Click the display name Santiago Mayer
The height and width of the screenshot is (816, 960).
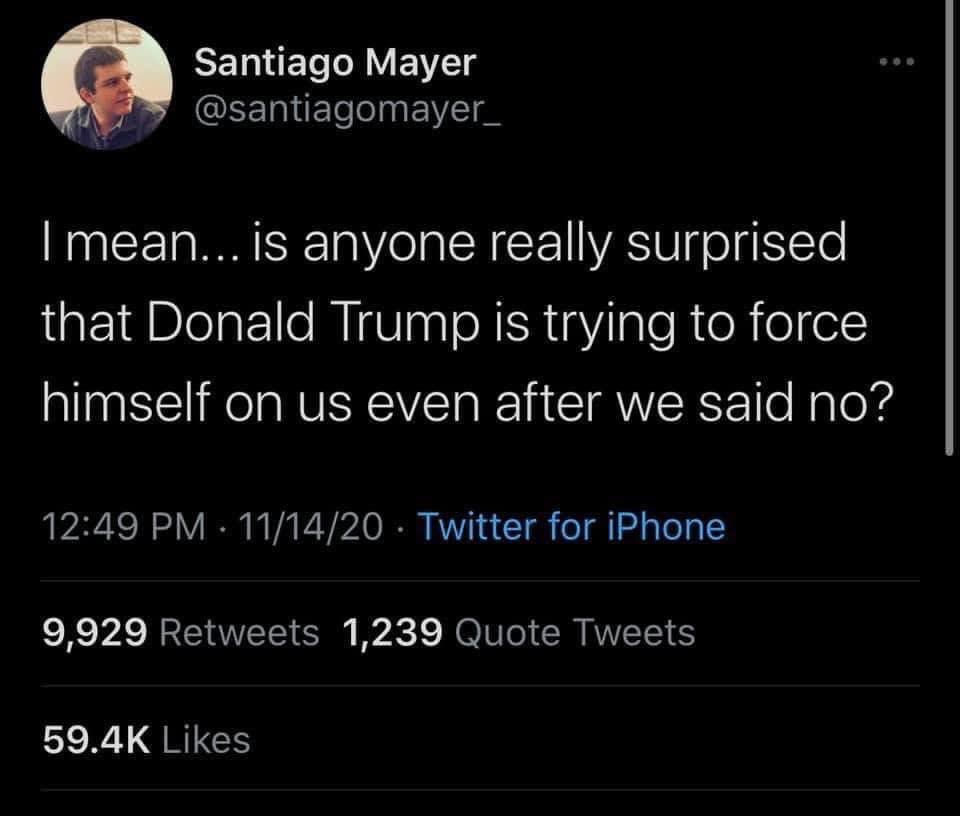[x=335, y=64]
